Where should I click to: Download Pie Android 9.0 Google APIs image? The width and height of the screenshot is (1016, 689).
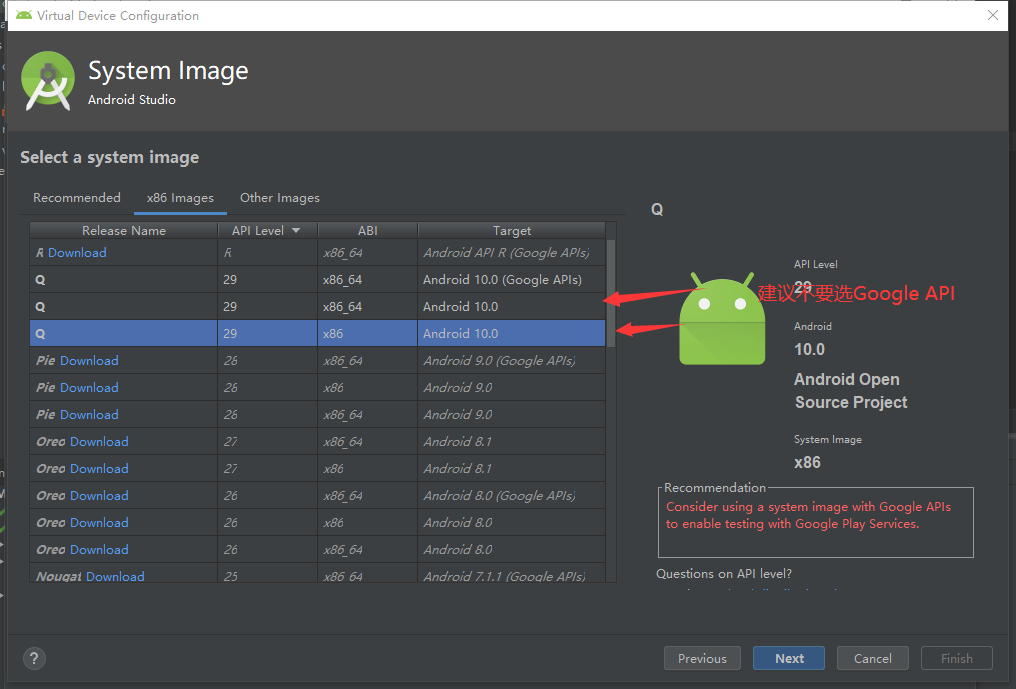89,360
